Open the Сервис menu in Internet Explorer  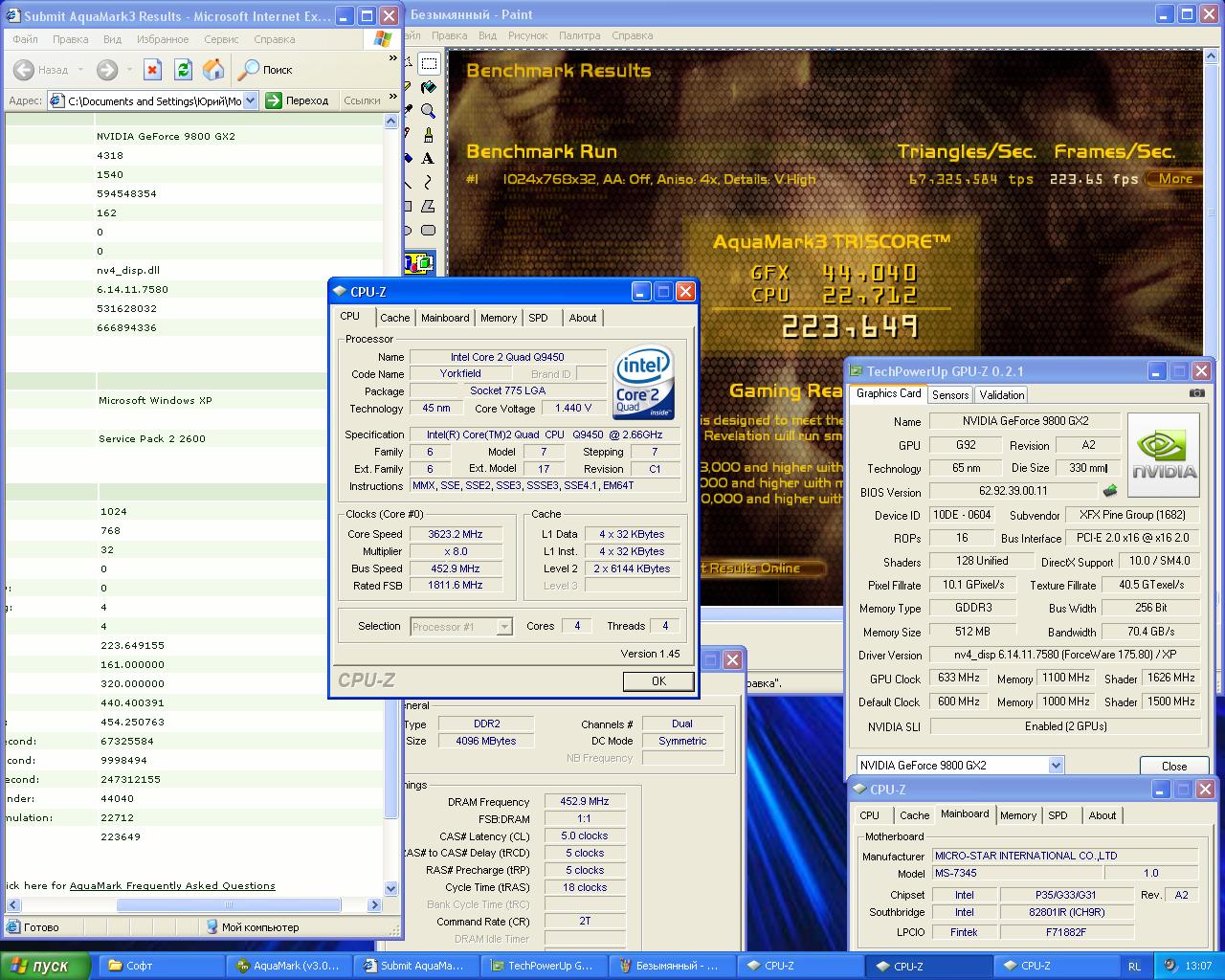click(x=221, y=39)
